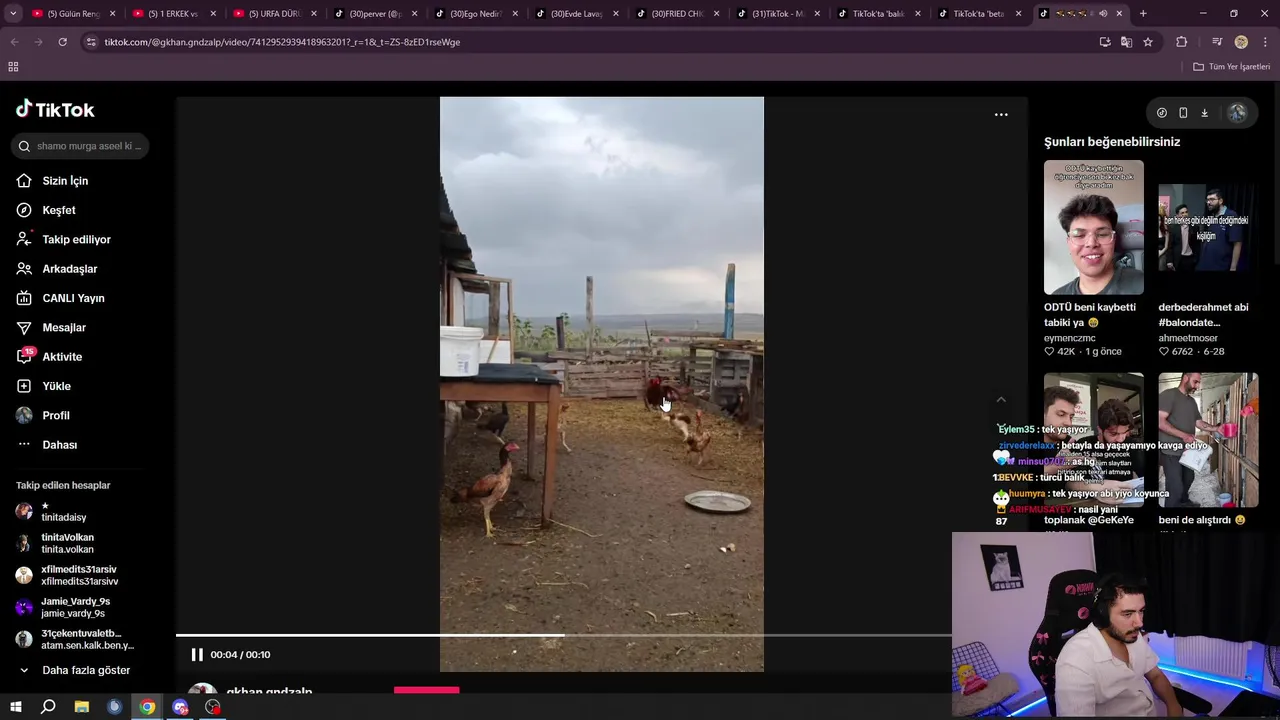The image size is (1280, 720).
Task: Mute the audio-playing tab
Action: click(1103, 14)
